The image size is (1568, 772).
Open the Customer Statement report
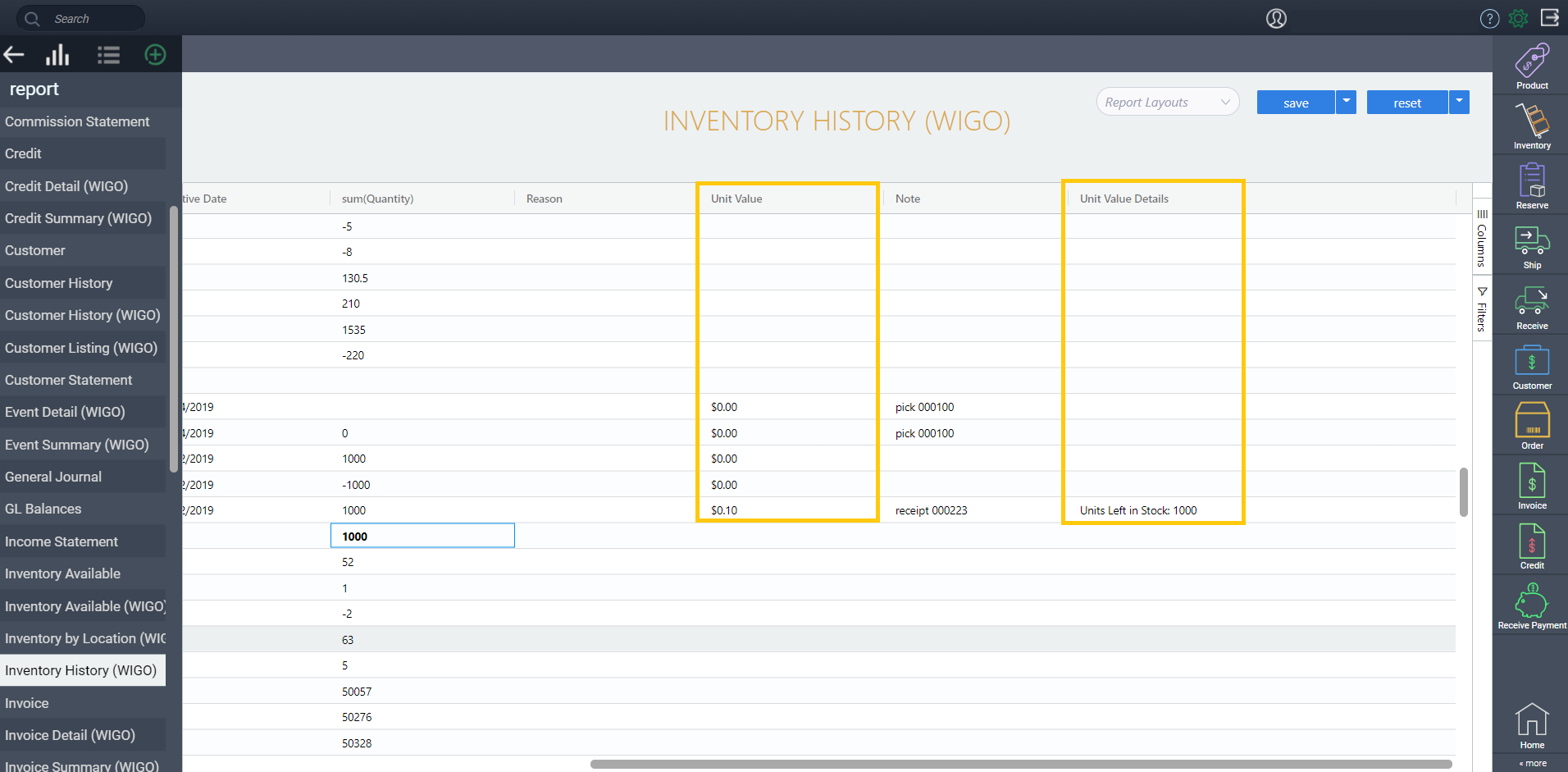tap(83, 380)
